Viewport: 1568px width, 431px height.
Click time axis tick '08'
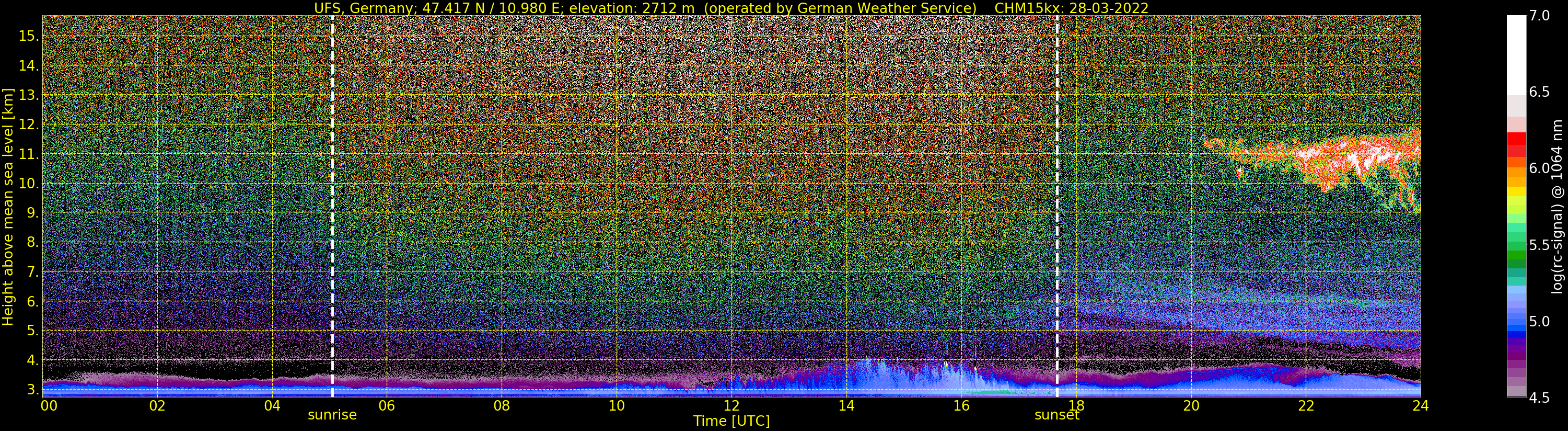[x=502, y=405]
